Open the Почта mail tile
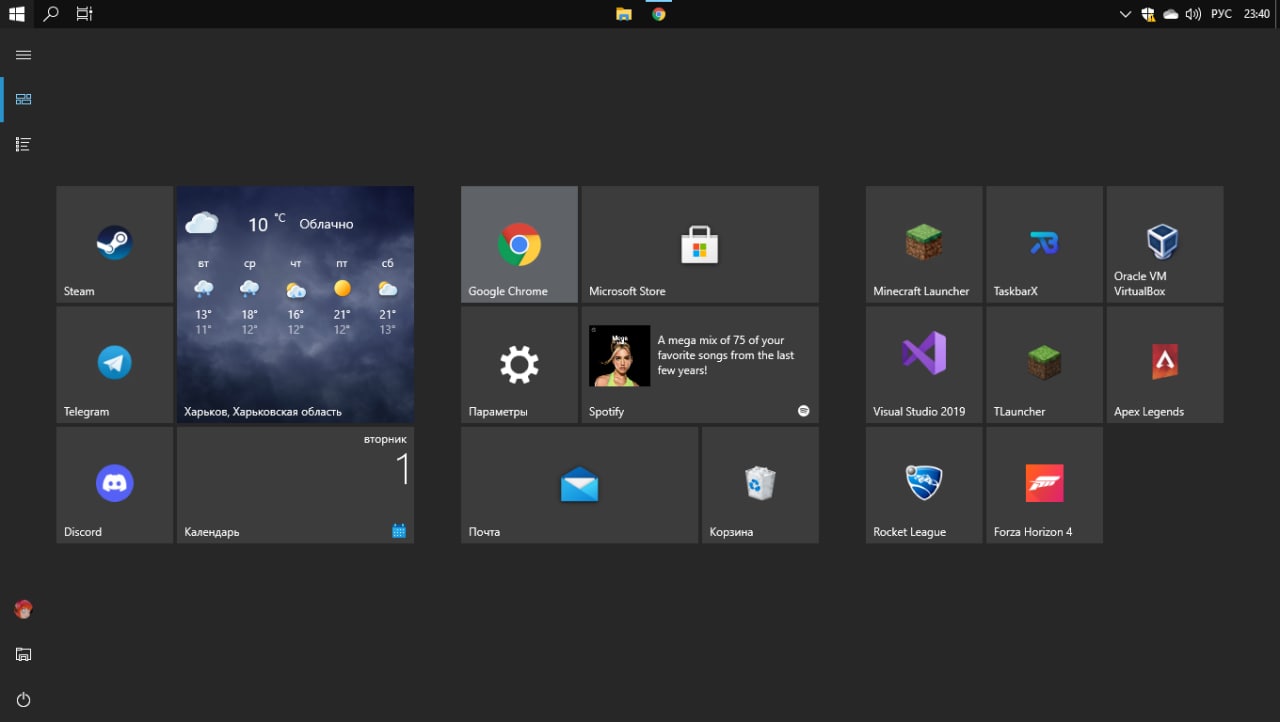Viewport: 1280px width, 722px height. coord(579,485)
